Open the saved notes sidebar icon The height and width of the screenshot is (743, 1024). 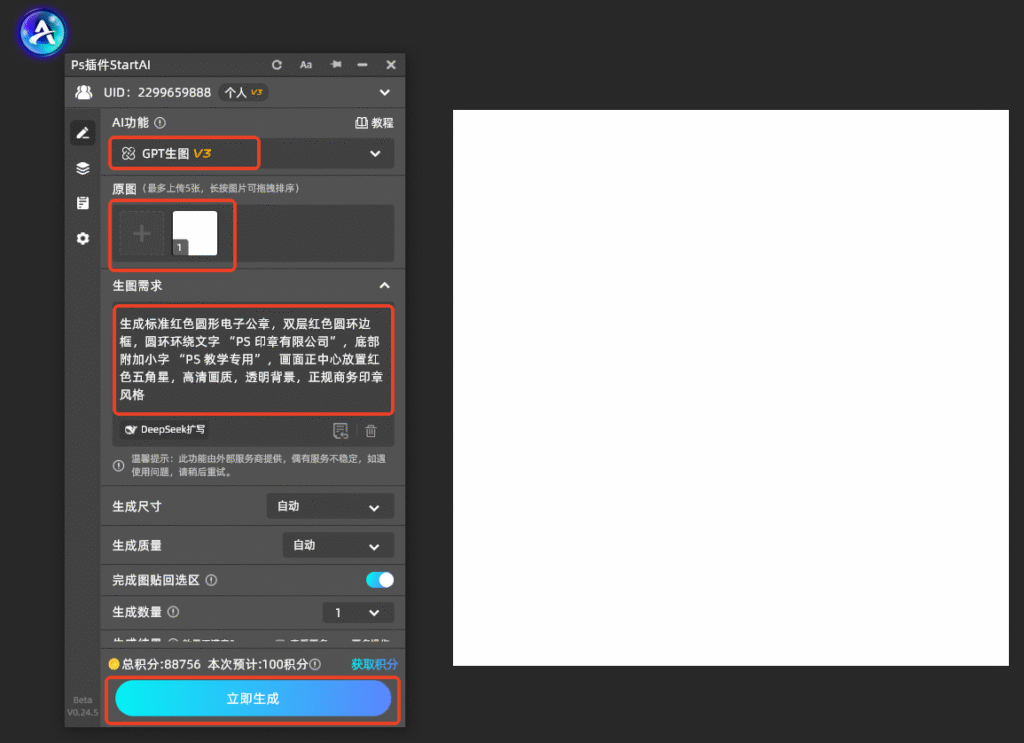coord(83,203)
